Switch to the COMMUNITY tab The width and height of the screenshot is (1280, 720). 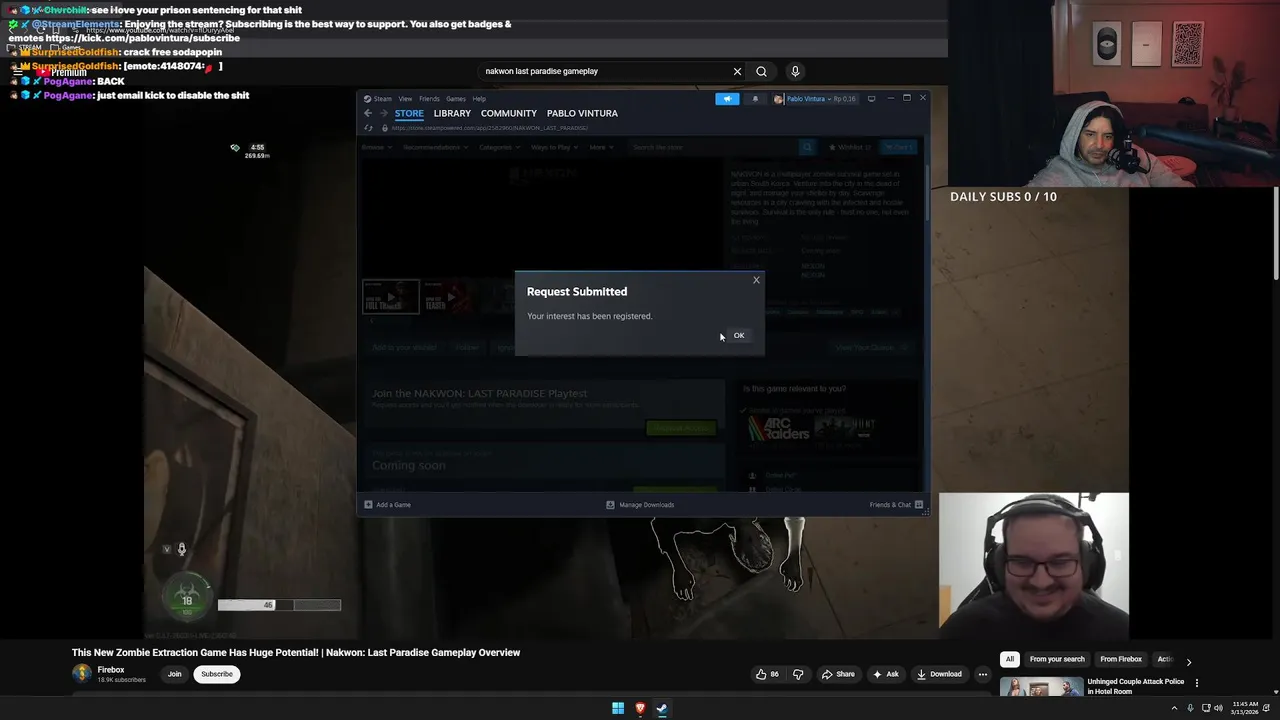[509, 113]
